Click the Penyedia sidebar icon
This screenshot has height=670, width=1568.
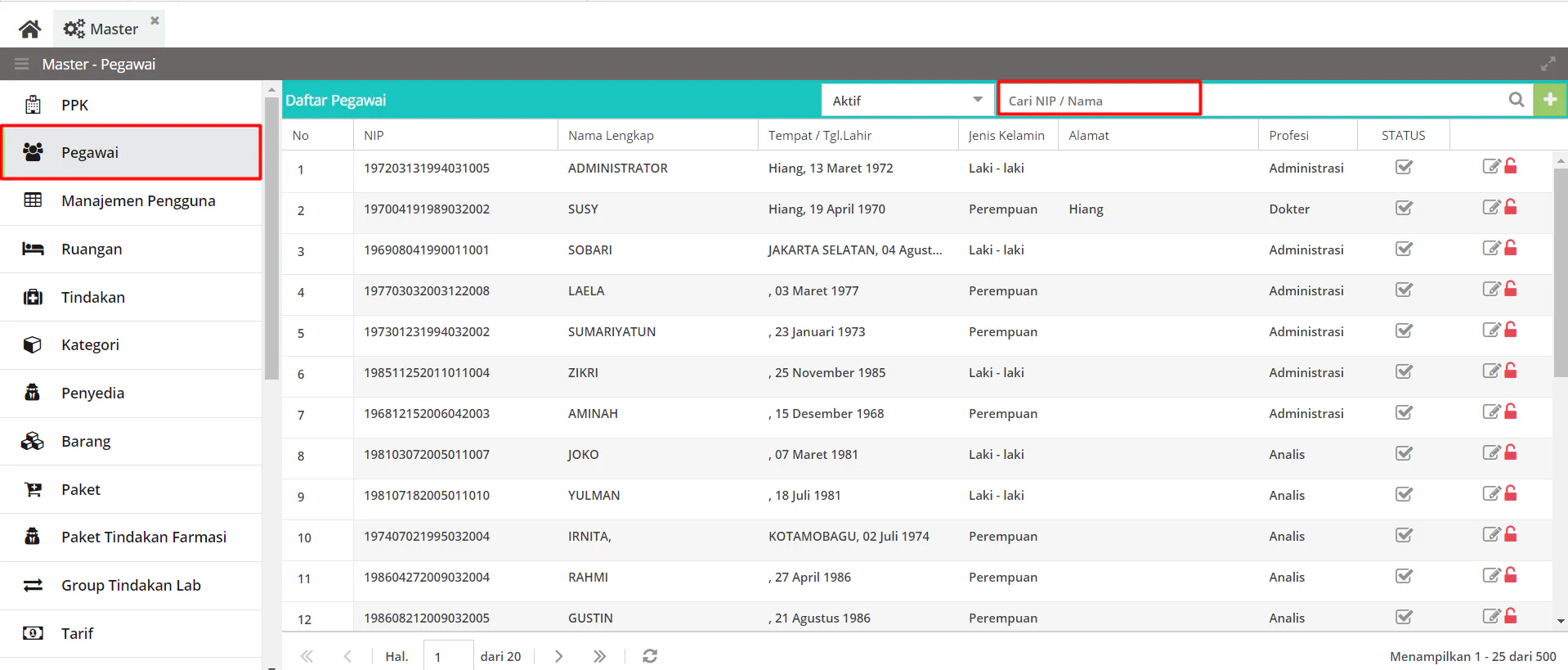tap(33, 393)
